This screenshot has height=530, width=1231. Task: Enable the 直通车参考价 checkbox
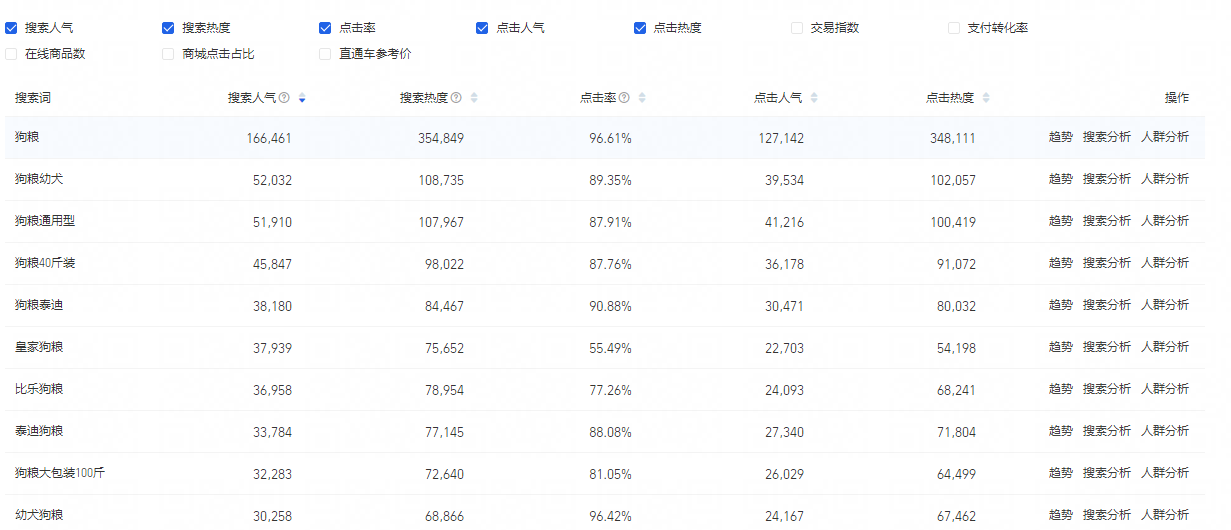pos(325,54)
